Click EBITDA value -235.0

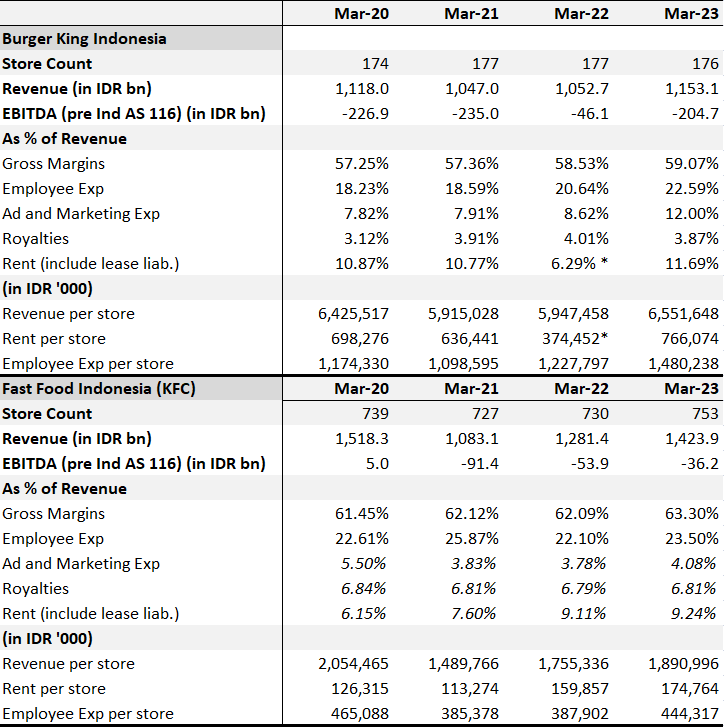tap(475, 114)
